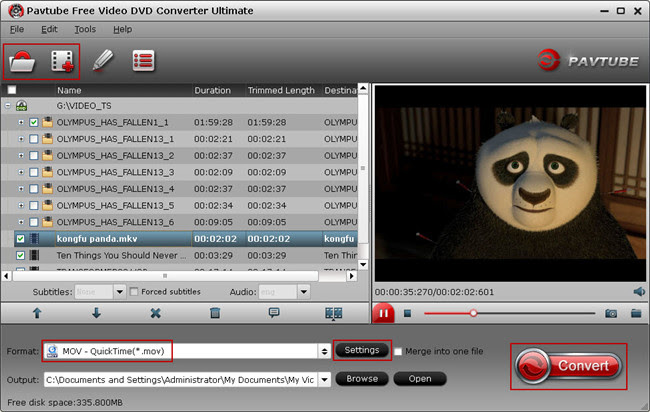
Task: Check the OLYMPUS_HAS_FALLEN13_2 checkbox
Action: (34, 156)
